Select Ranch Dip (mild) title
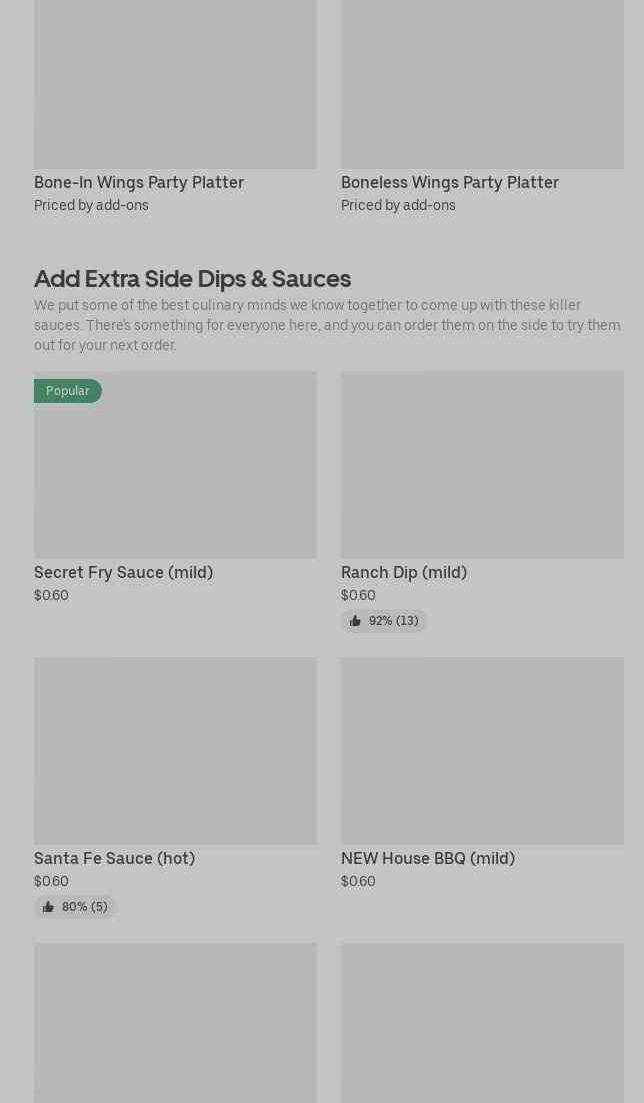Viewport: 644px width, 1103px height. click(x=404, y=572)
